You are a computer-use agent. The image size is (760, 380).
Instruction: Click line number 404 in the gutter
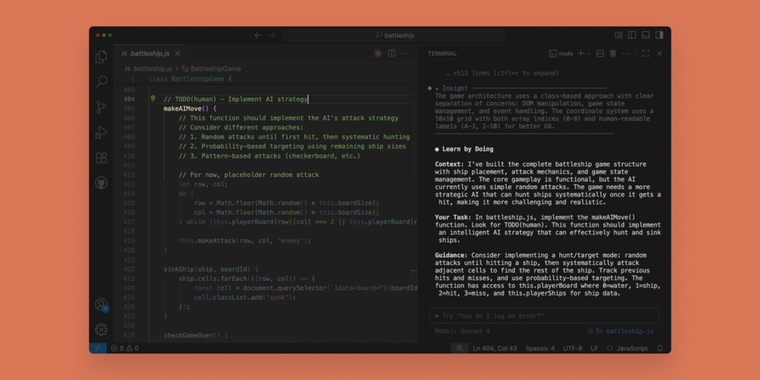[x=129, y=99]
